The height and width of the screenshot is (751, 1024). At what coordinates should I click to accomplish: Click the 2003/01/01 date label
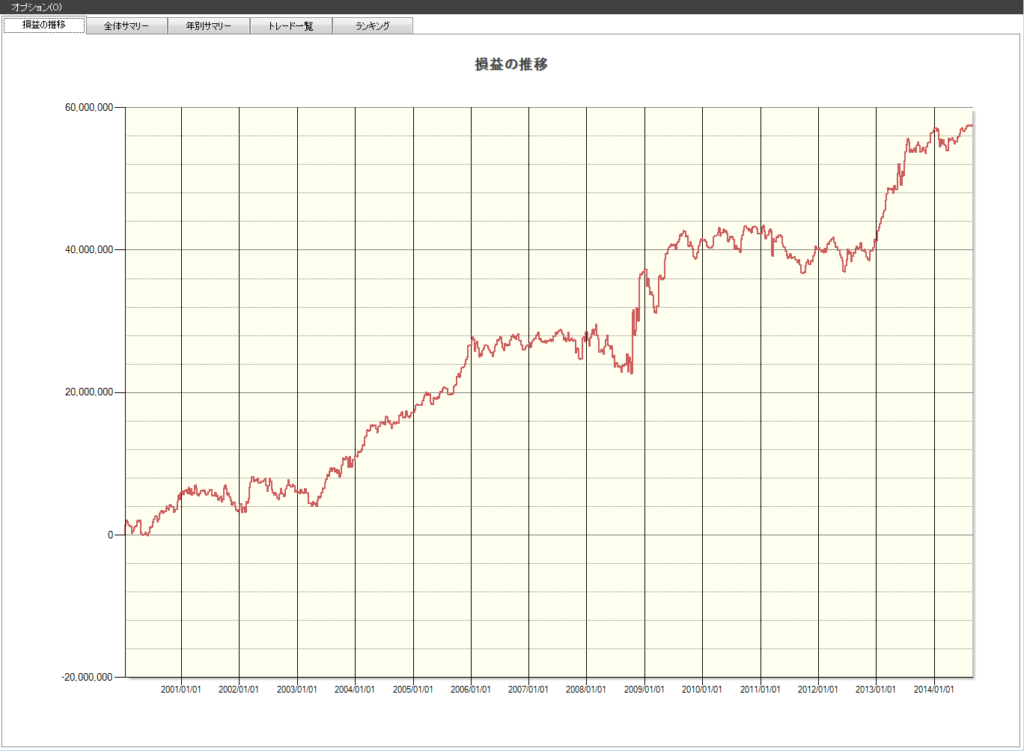point(296,689)
